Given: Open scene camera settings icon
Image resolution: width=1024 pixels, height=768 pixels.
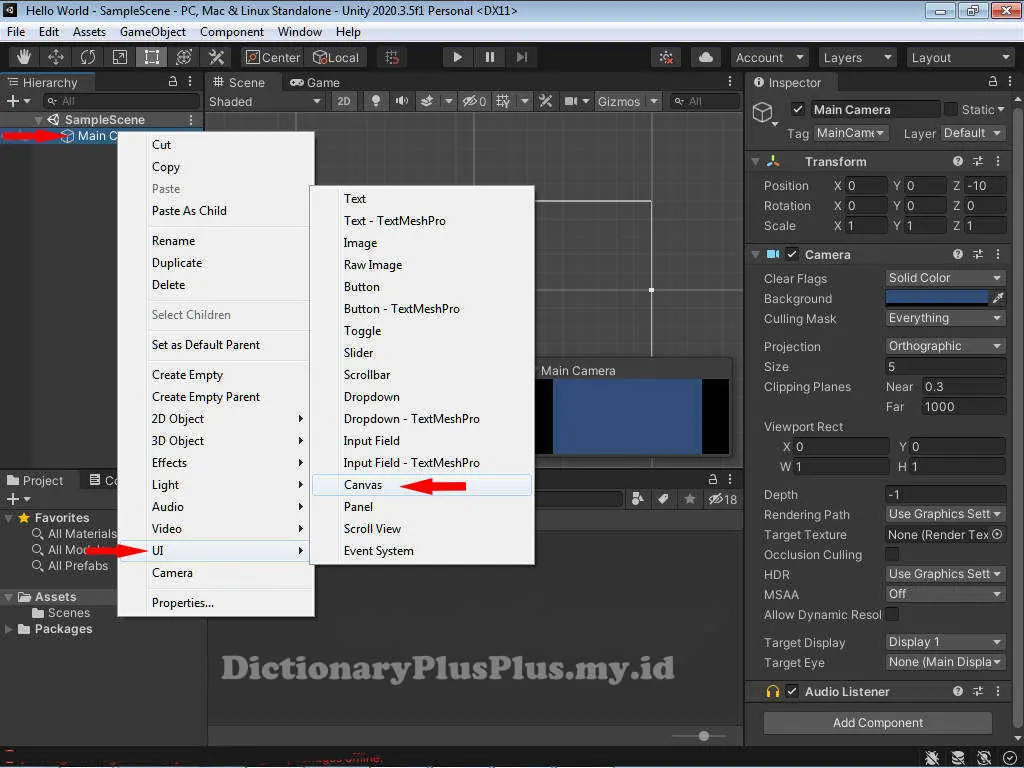Looking at the screenshot, I should click(x=571, y=101).
